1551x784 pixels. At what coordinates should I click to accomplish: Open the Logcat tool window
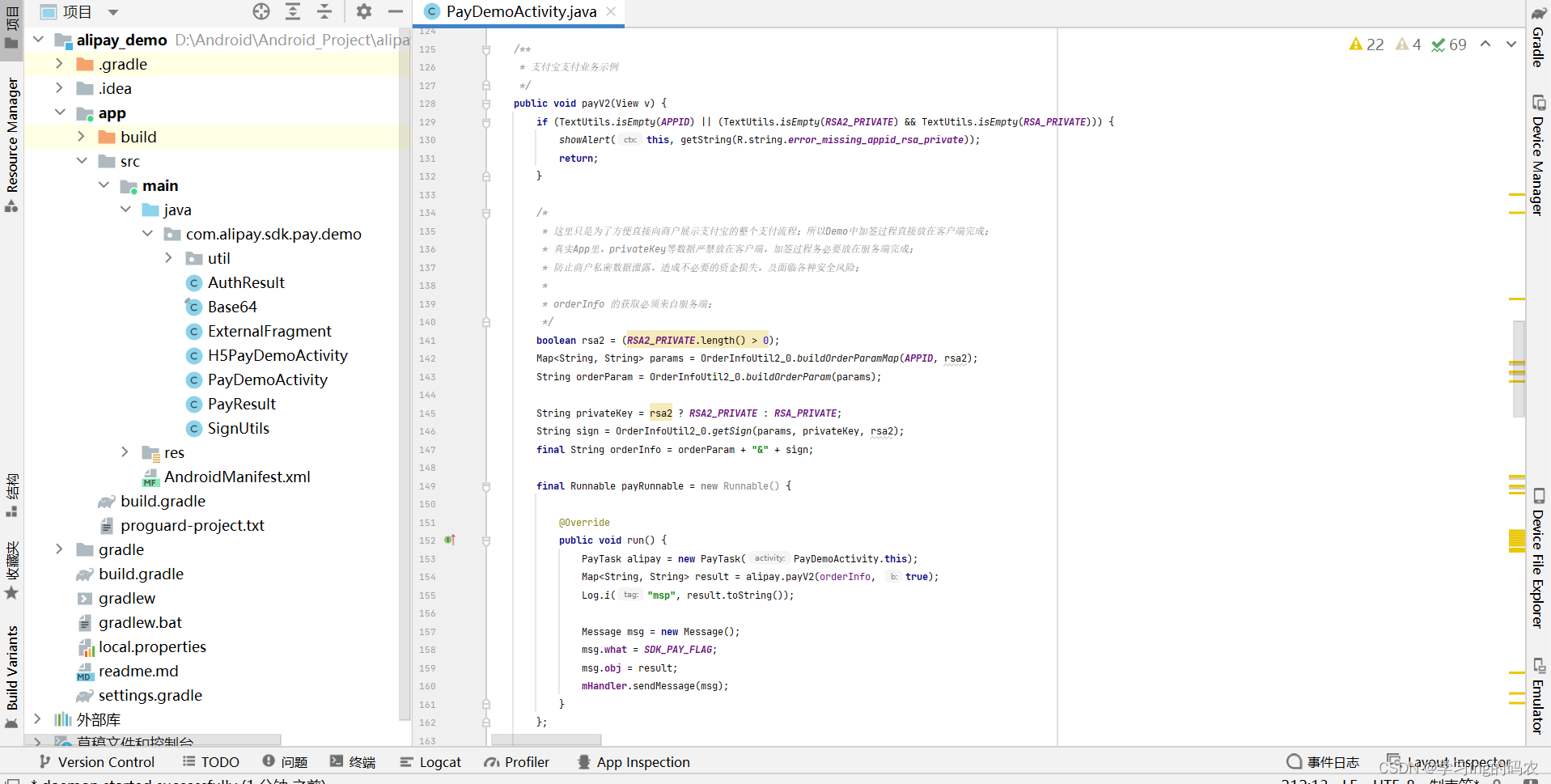(430, 761)
